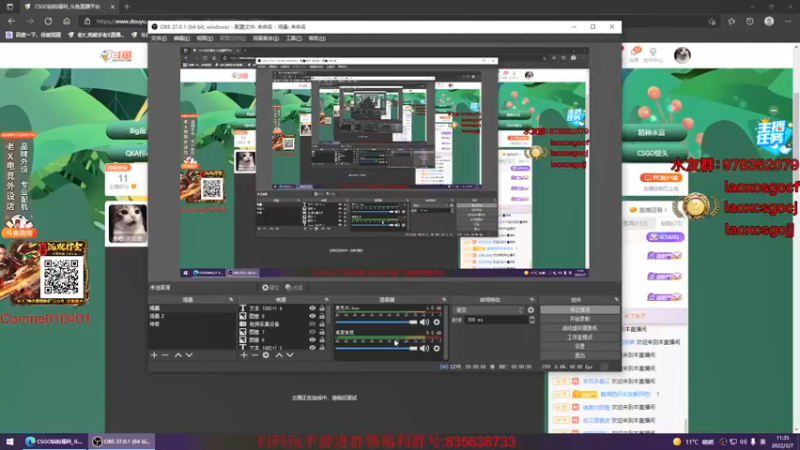The image size is (800, 450).
Task: Toggle lock on 图像 7 source
Action: click(x=322, y=332)
